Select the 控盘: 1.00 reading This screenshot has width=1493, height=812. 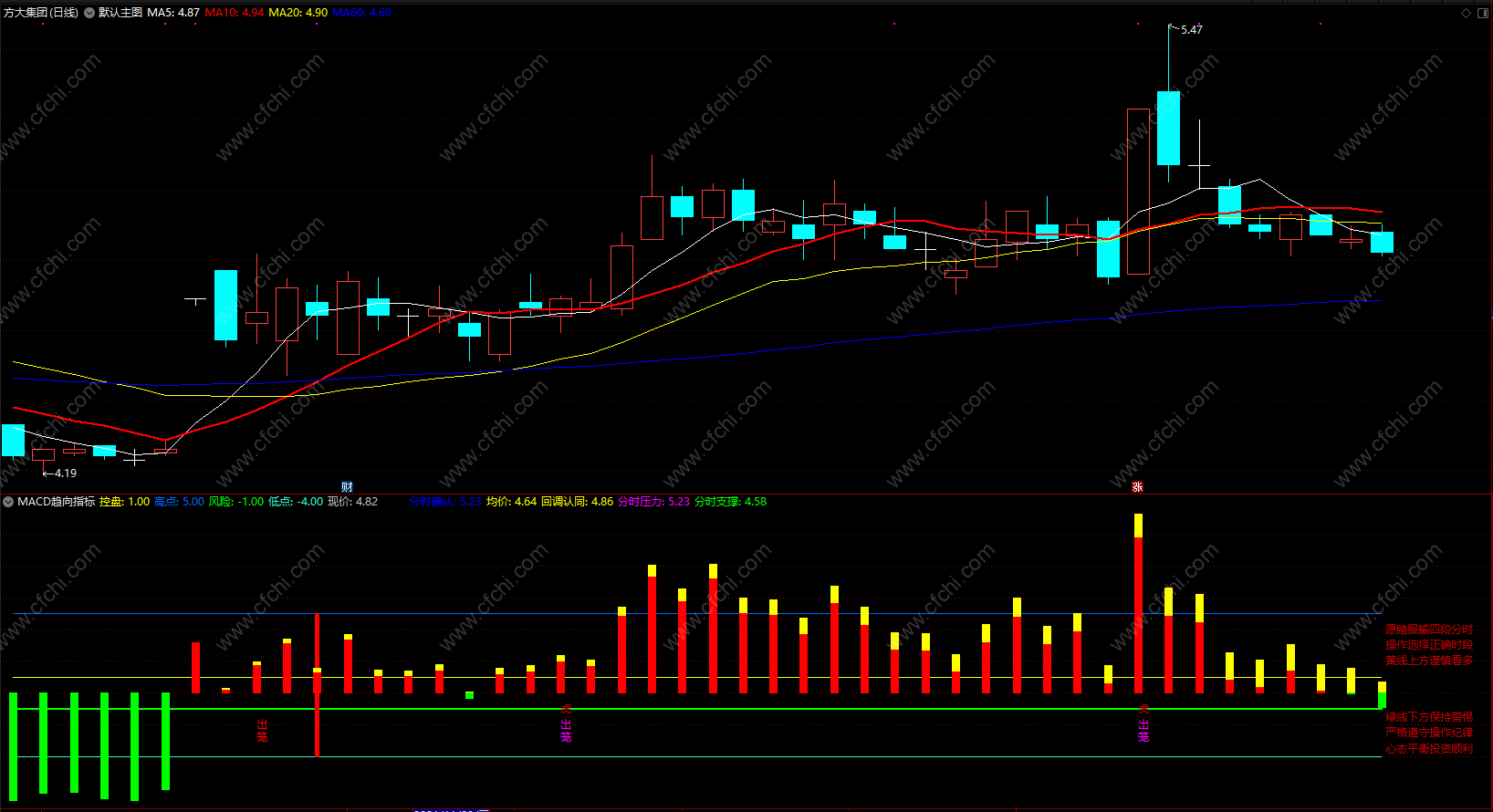click(x=124, y=502)
